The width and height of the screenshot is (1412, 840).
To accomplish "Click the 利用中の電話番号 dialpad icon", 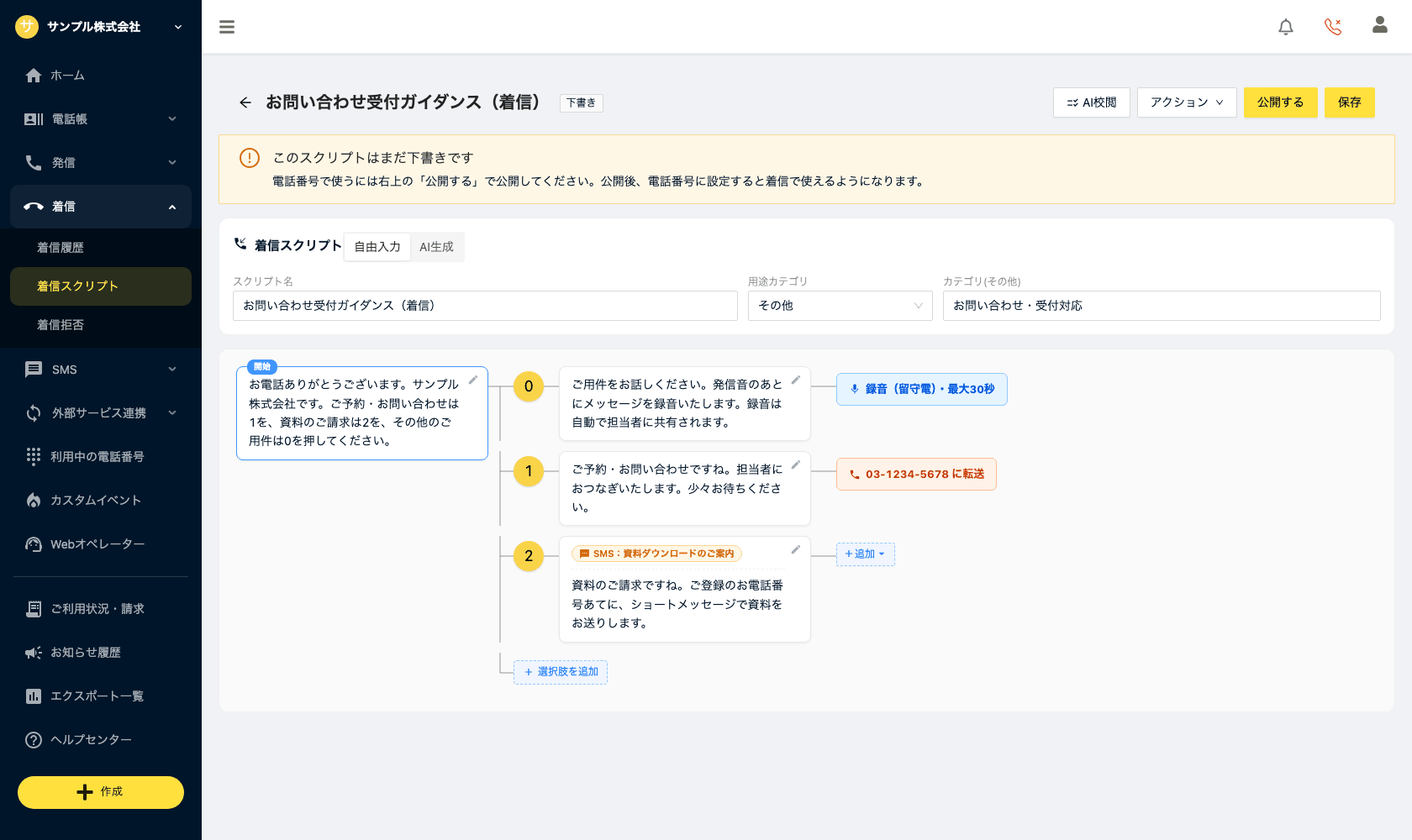I will pos(34,456).
